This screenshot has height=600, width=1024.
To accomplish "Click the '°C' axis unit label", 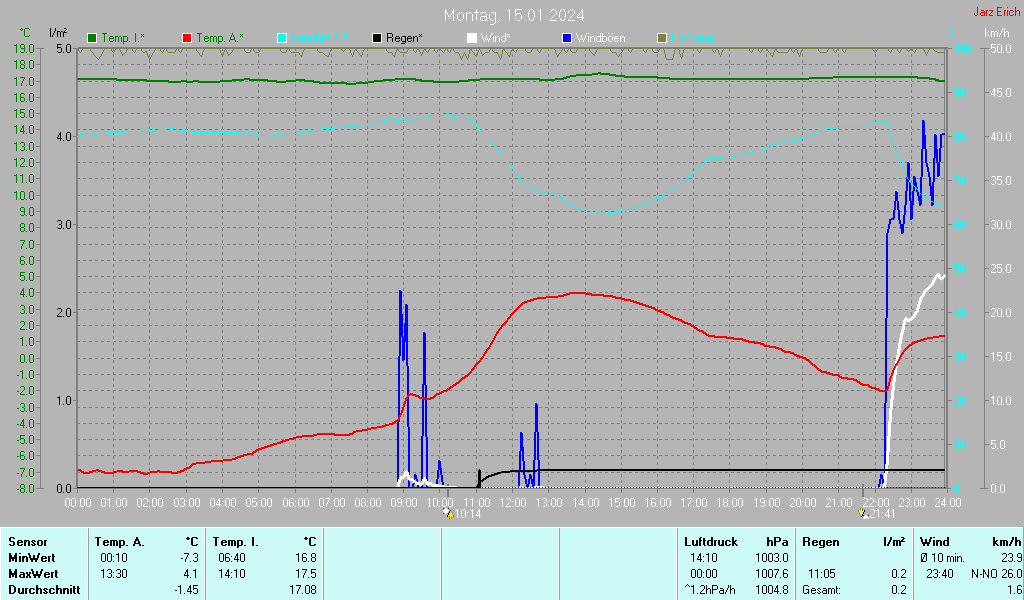I will (25, 33).
